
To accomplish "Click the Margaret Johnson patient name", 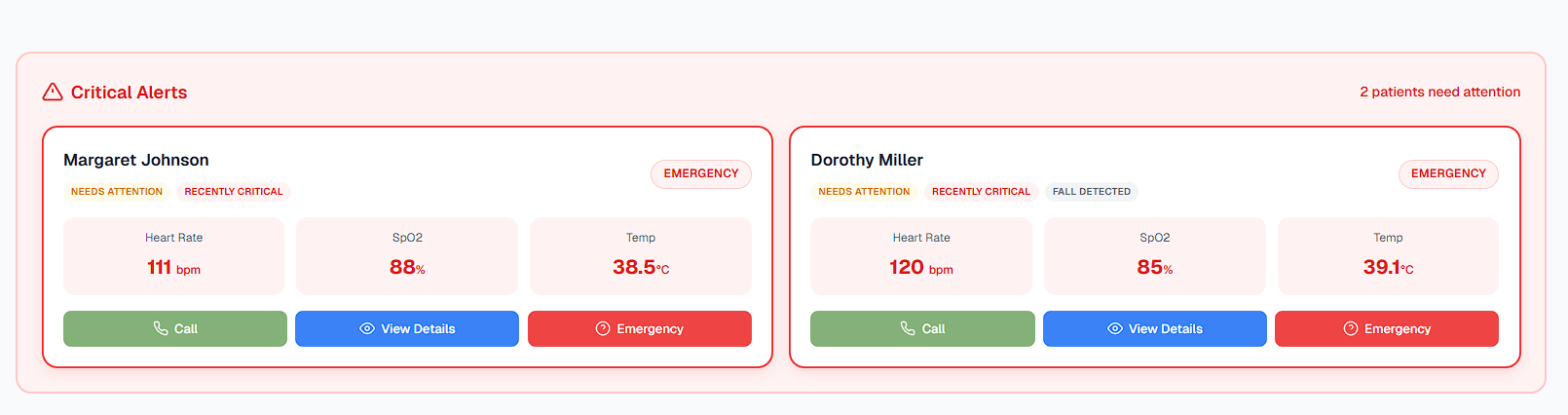I will pyautogui.click(x=136, y=160).
